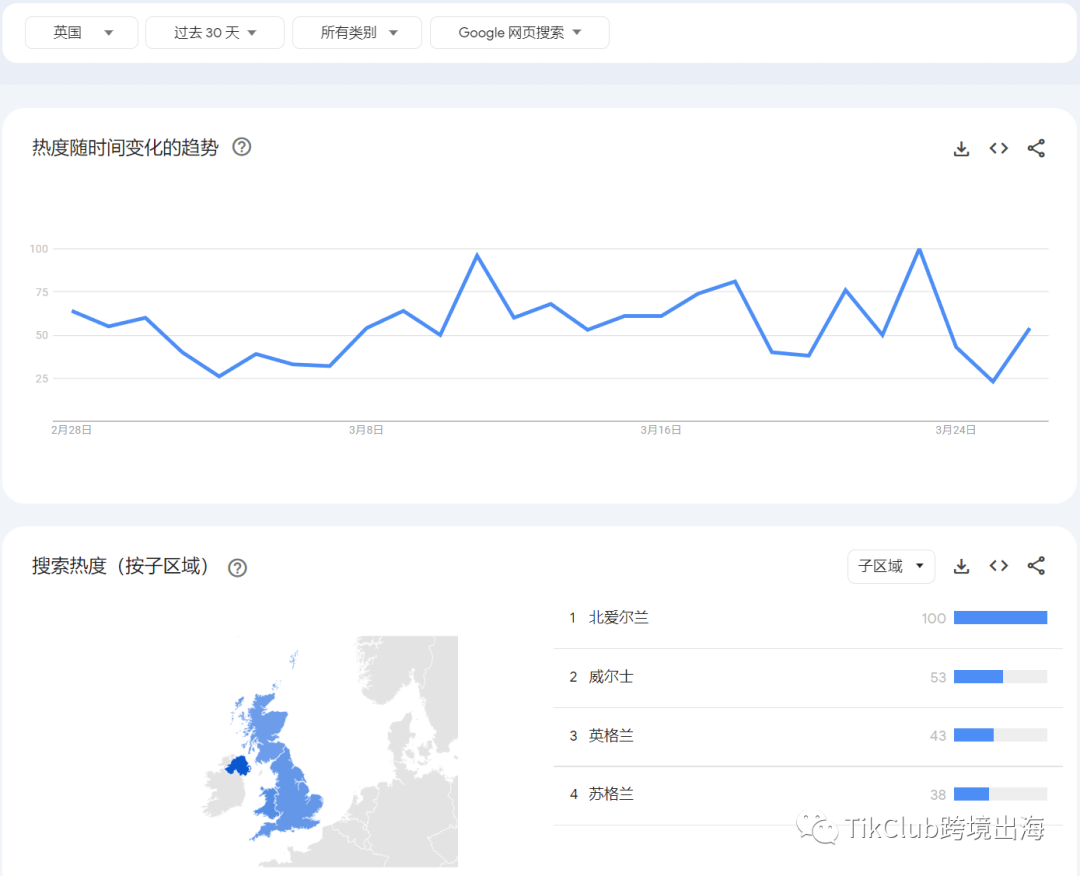1080x876 pixels.
Task: Open help for 热度随时间变化的趋势
Action: (x=242, y=147)
